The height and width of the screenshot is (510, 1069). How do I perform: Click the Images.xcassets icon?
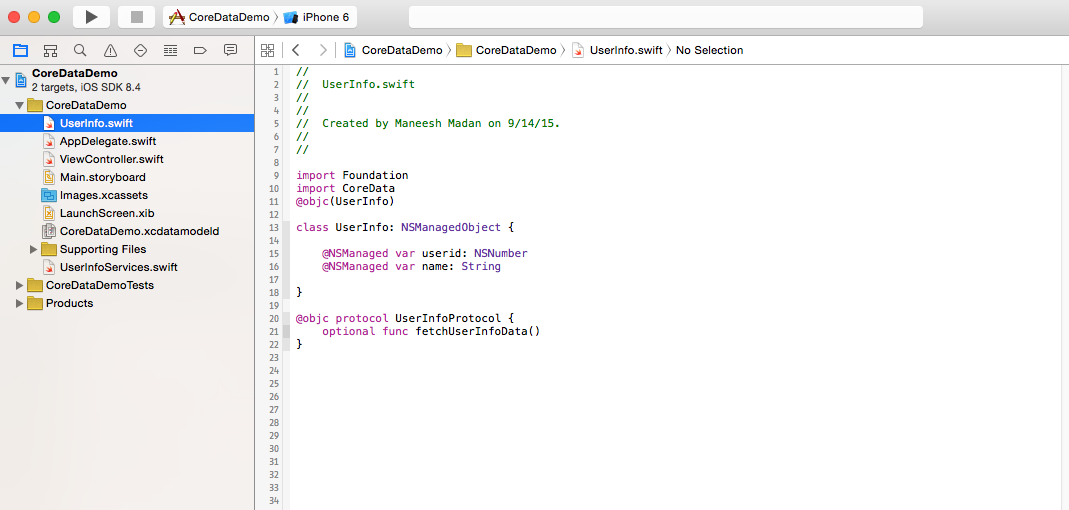pos(48,195)
